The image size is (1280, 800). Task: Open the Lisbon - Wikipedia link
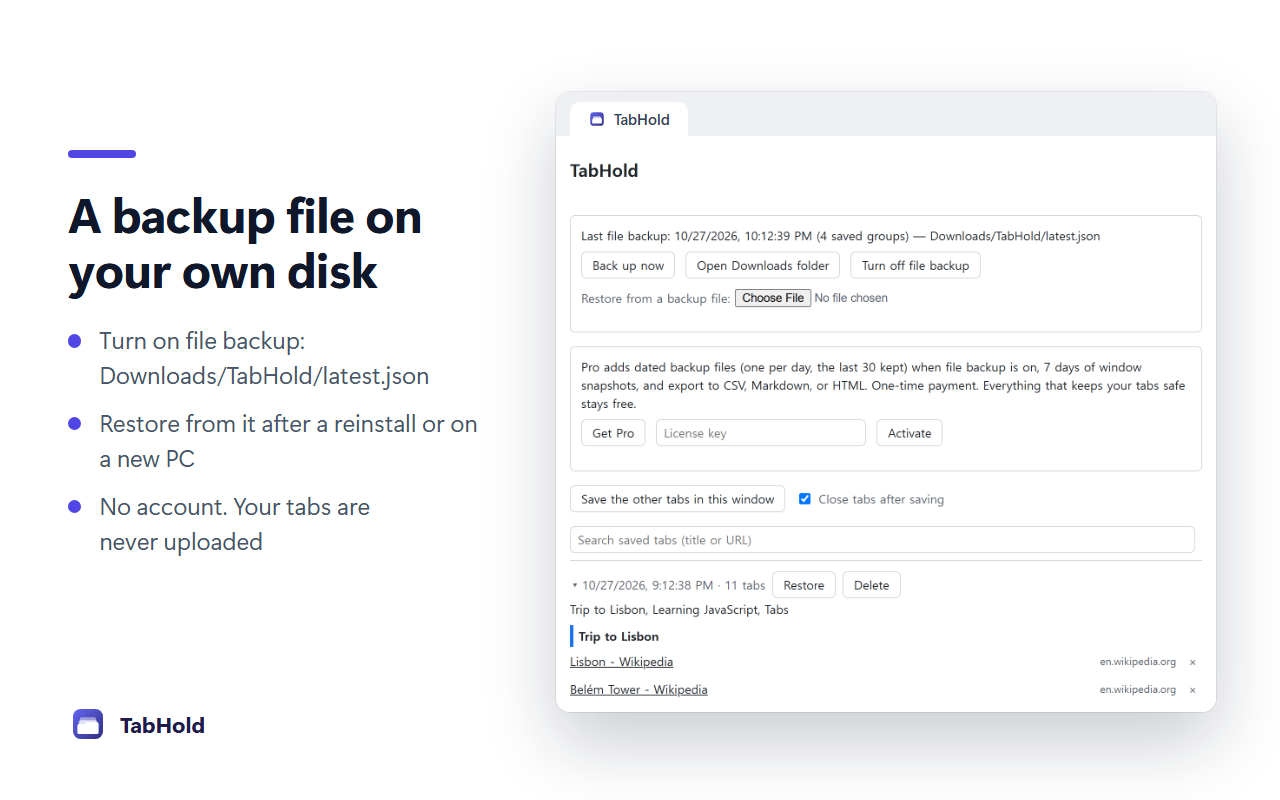621,662
